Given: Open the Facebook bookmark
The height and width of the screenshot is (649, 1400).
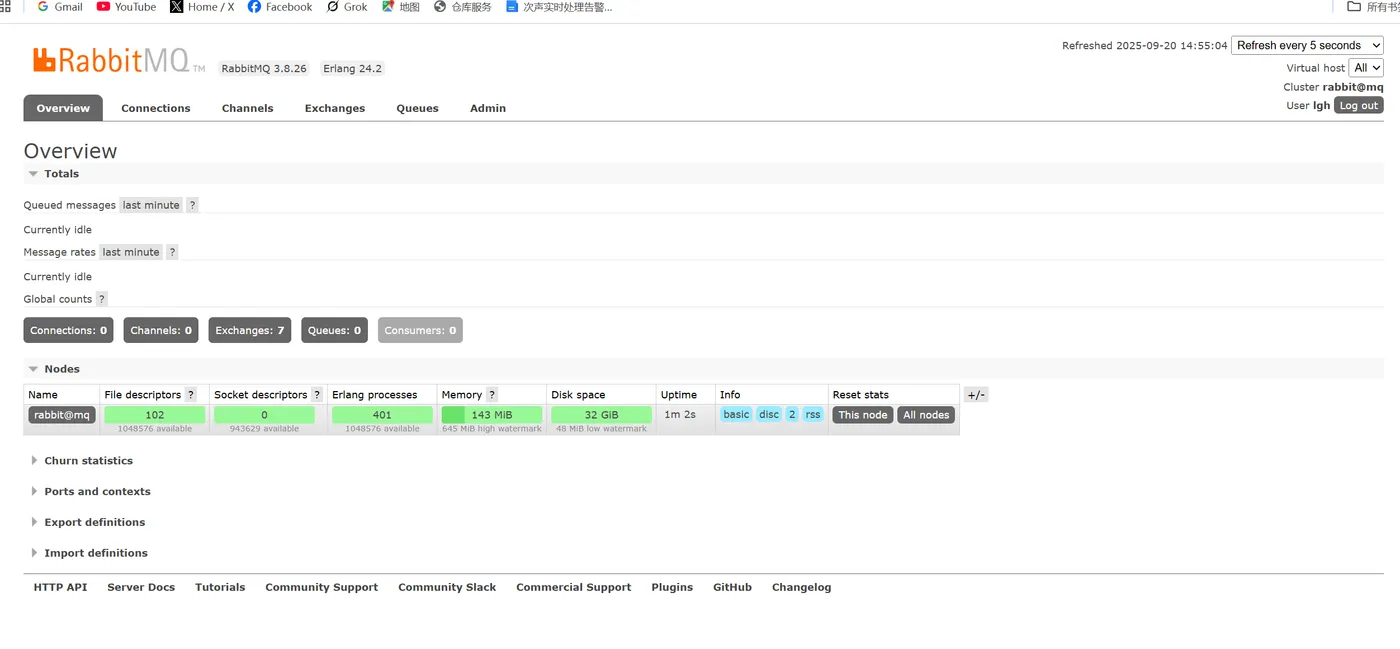Looking at the screenshot, I should (280, 7).
